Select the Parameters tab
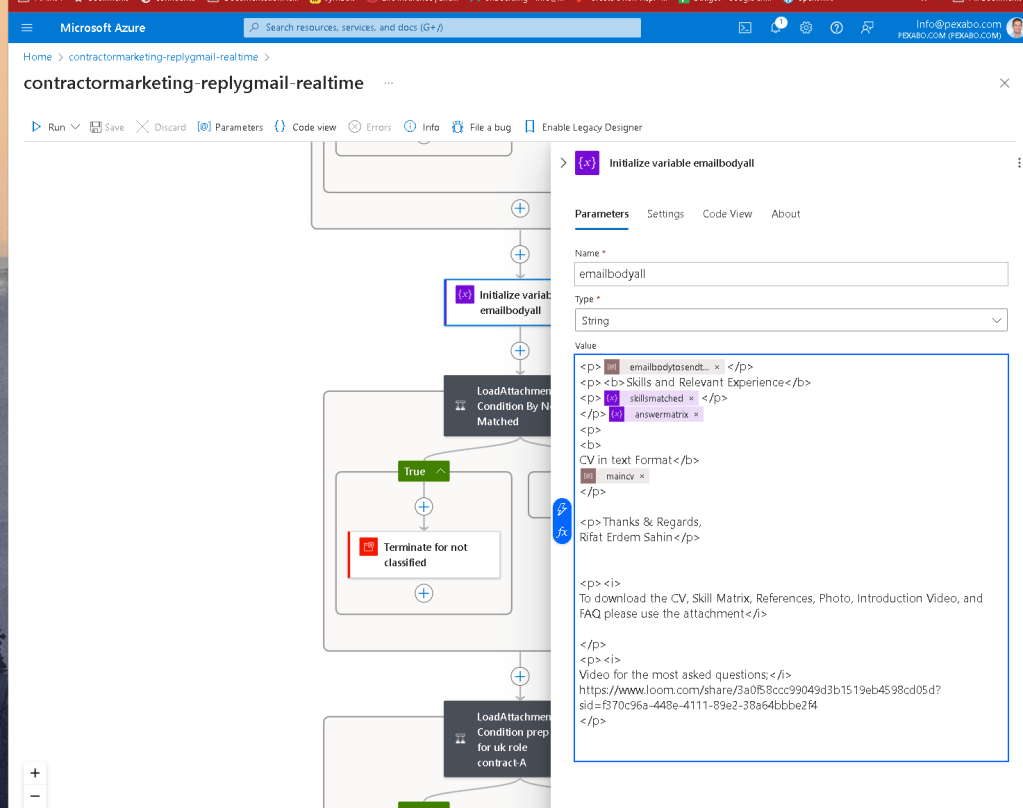The width and height of the screenshot is (1023, 808). [x=602, y=214]
